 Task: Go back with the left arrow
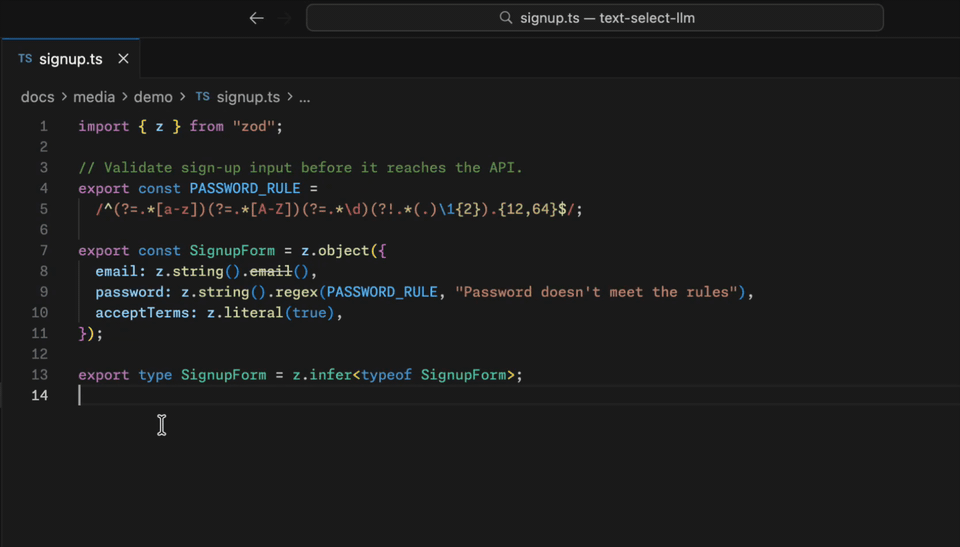(x=256, y=18)
